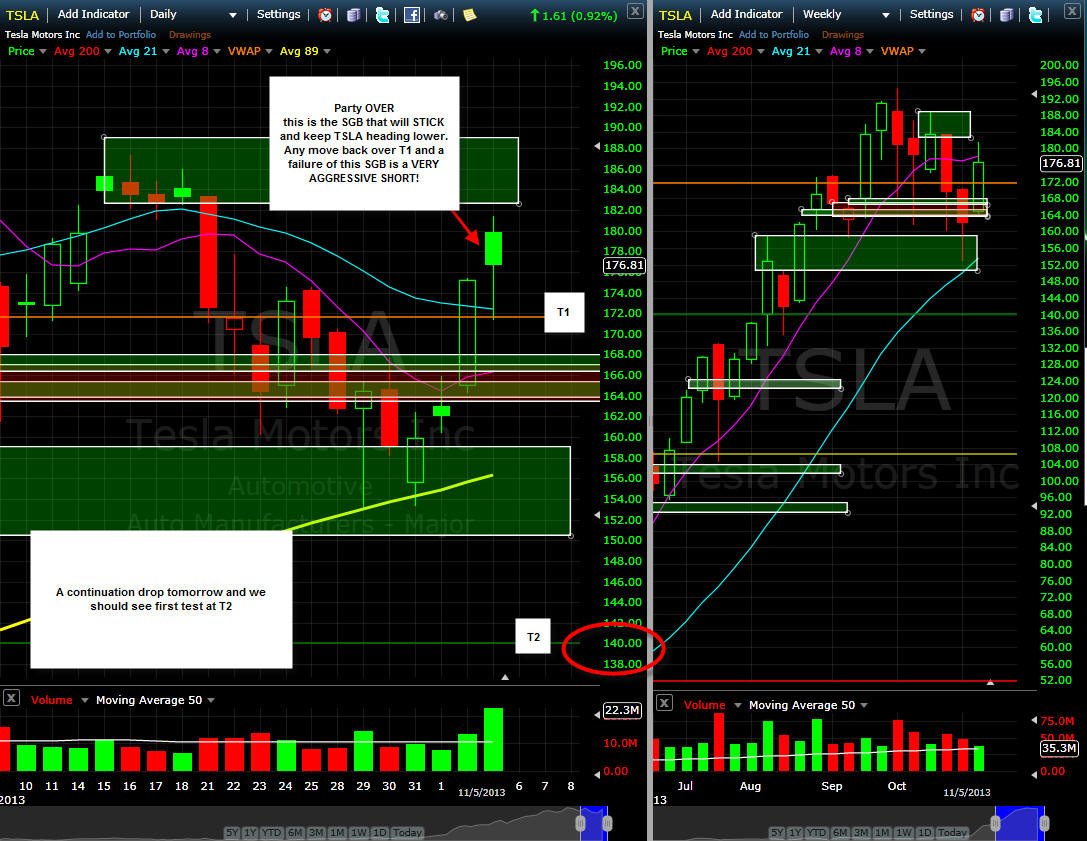Click Add to Portfolio link on daily chart
This screenshot has width=1087, height=841.
coord(121,34)
